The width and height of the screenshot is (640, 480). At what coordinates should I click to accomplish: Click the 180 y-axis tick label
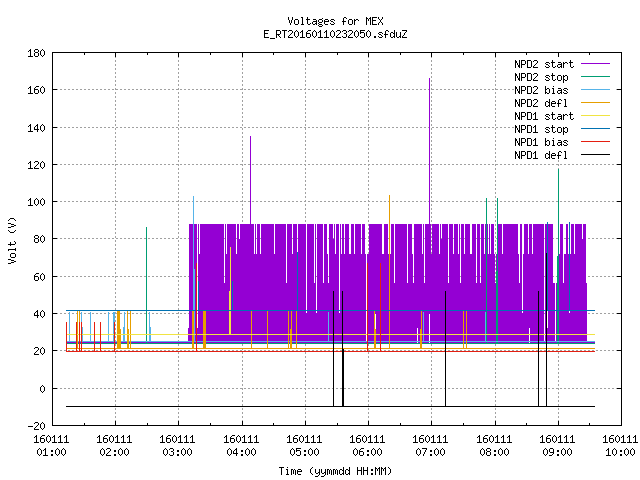point(36,53)
